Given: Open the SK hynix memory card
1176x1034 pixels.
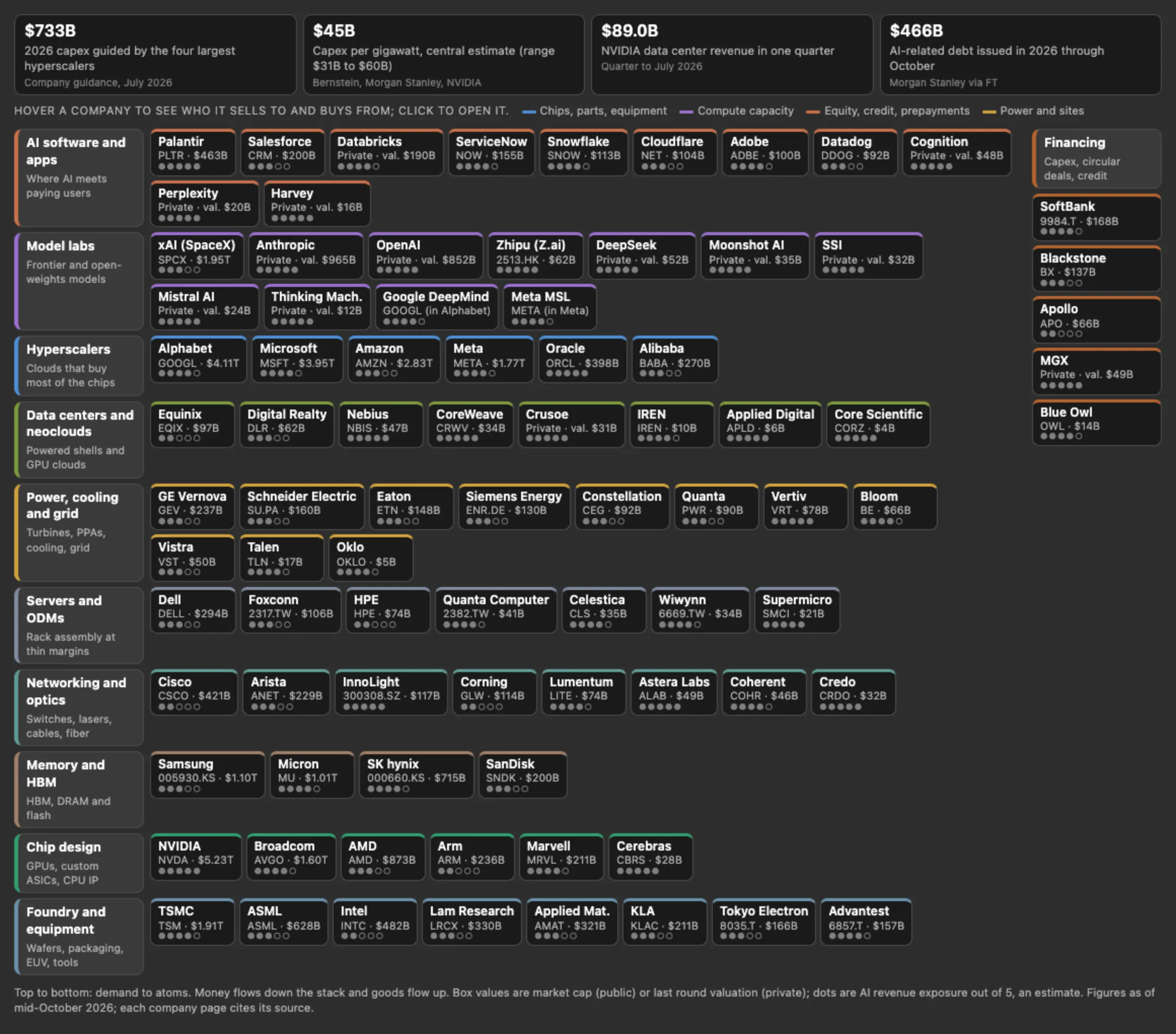Looking at the screenshot, I should [x=416, y=774].
